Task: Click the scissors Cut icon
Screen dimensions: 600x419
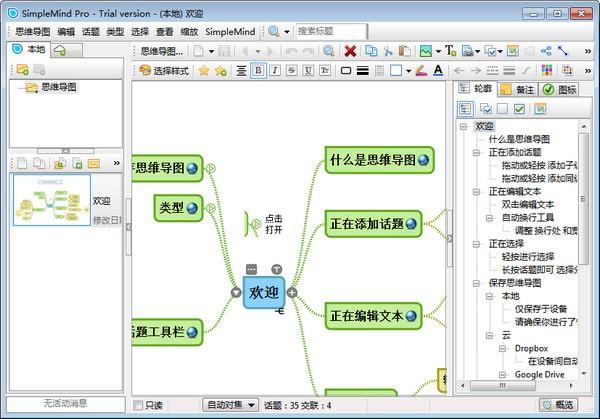Action: [x=388, y=51]
